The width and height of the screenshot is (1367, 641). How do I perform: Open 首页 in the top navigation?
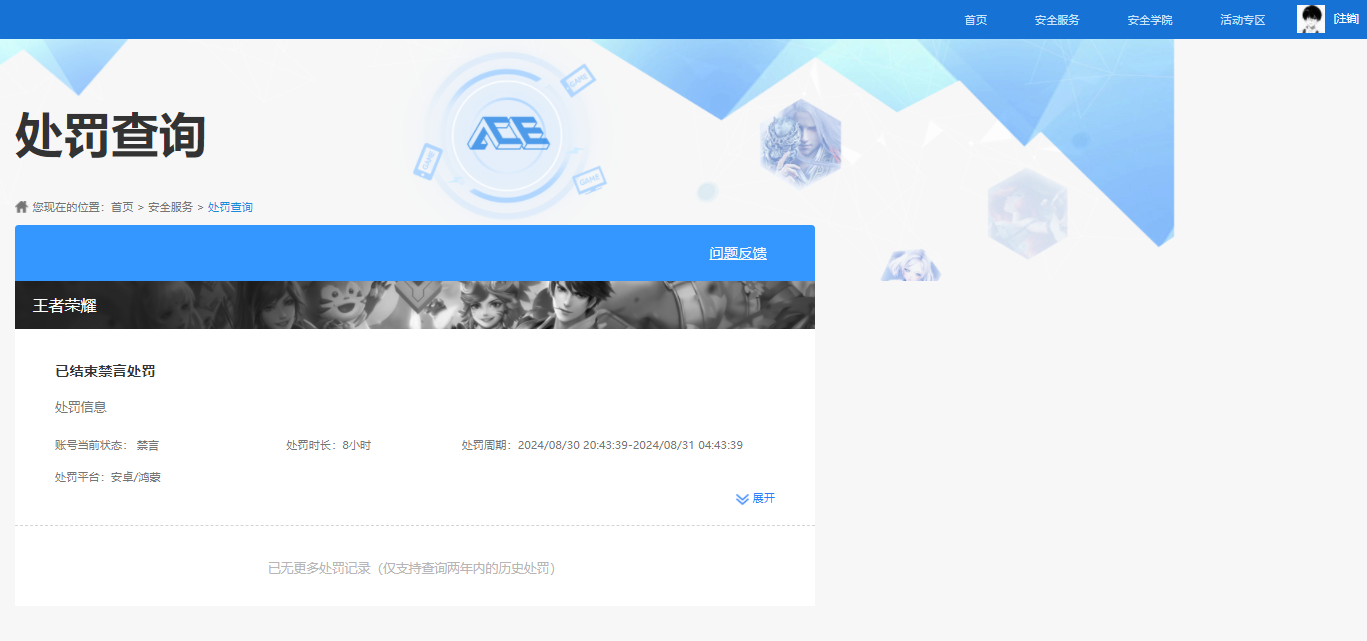pyautogui.click(x=975, y=20)
